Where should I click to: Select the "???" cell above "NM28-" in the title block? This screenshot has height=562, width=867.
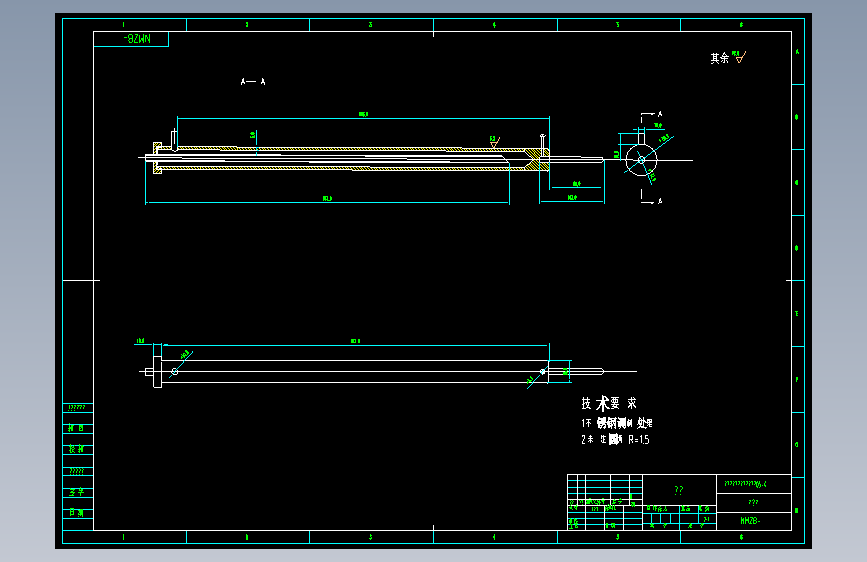(x=754, y=503)
